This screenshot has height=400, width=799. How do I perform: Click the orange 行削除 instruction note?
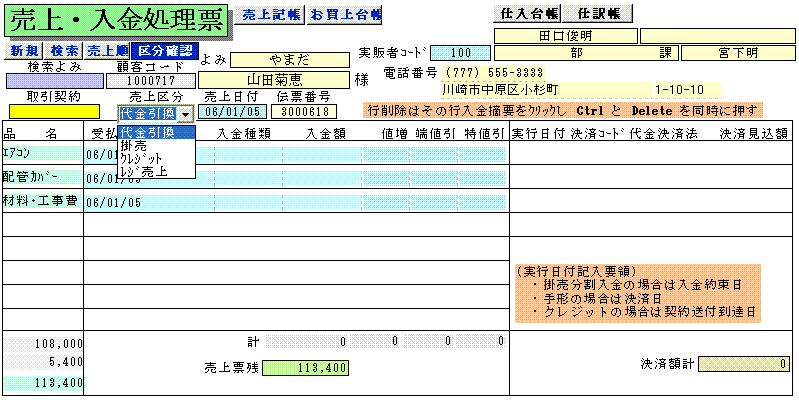(563, 111)
